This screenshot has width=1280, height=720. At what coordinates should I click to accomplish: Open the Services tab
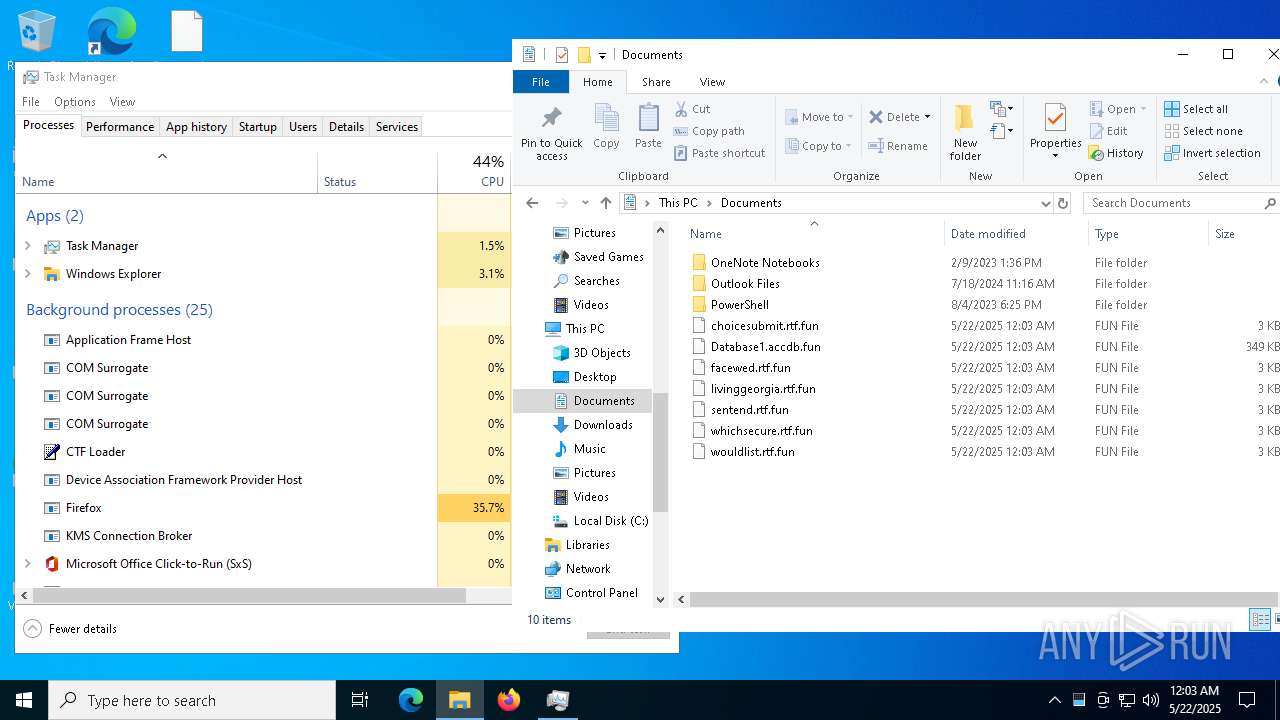pos(396,127)
